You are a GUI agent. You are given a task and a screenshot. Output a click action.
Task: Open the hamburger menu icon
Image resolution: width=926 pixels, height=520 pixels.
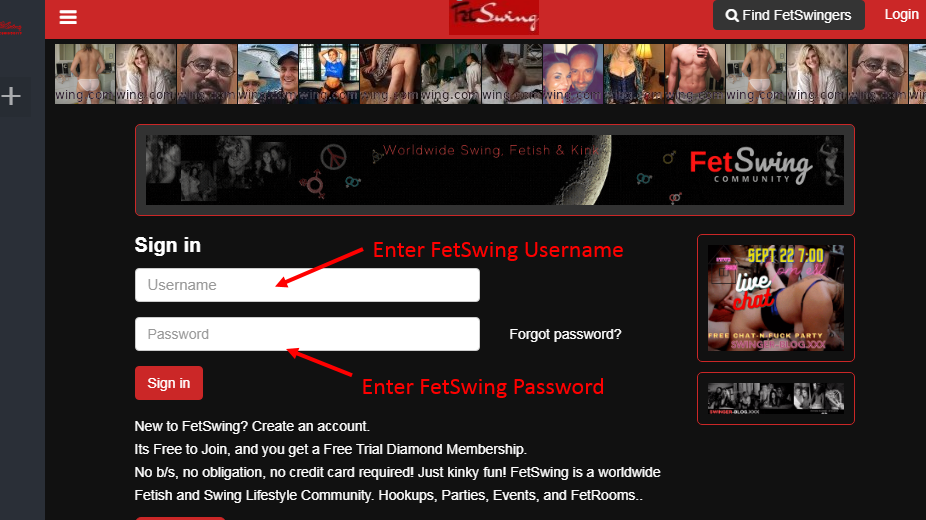[x=68, y=17]
